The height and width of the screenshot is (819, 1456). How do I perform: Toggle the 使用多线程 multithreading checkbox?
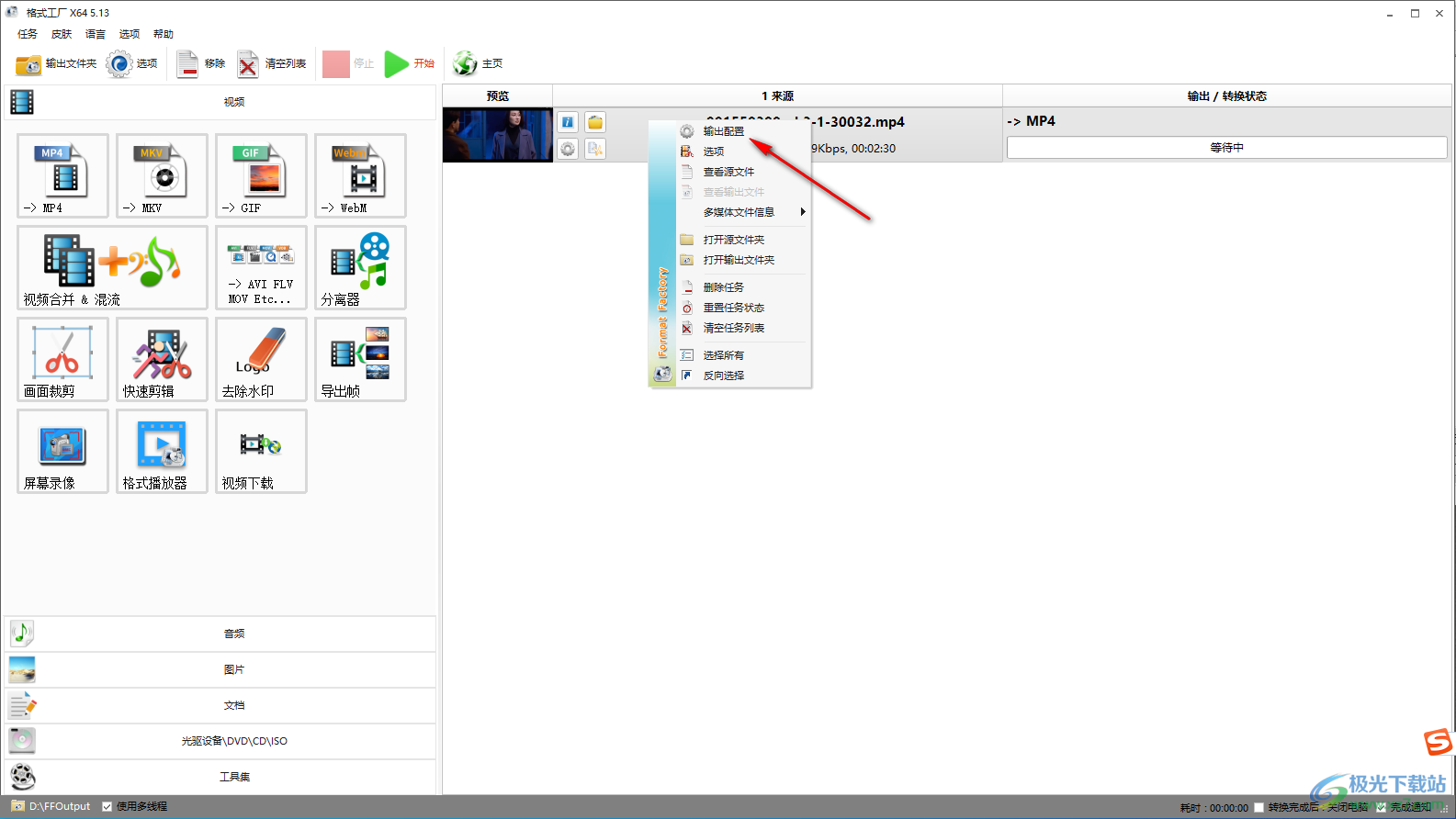(x=107, y=806)
